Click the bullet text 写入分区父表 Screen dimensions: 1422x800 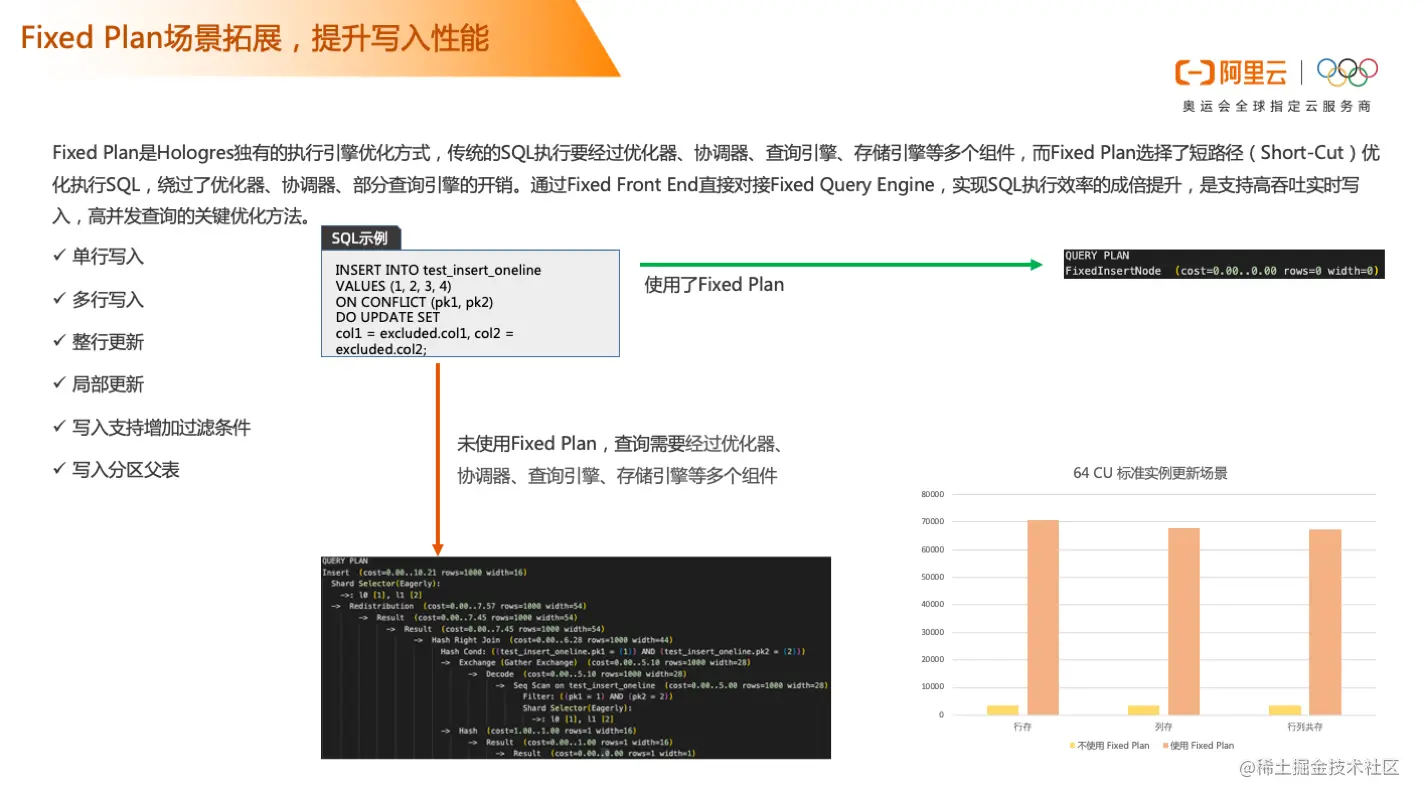(x=126, y=470)
